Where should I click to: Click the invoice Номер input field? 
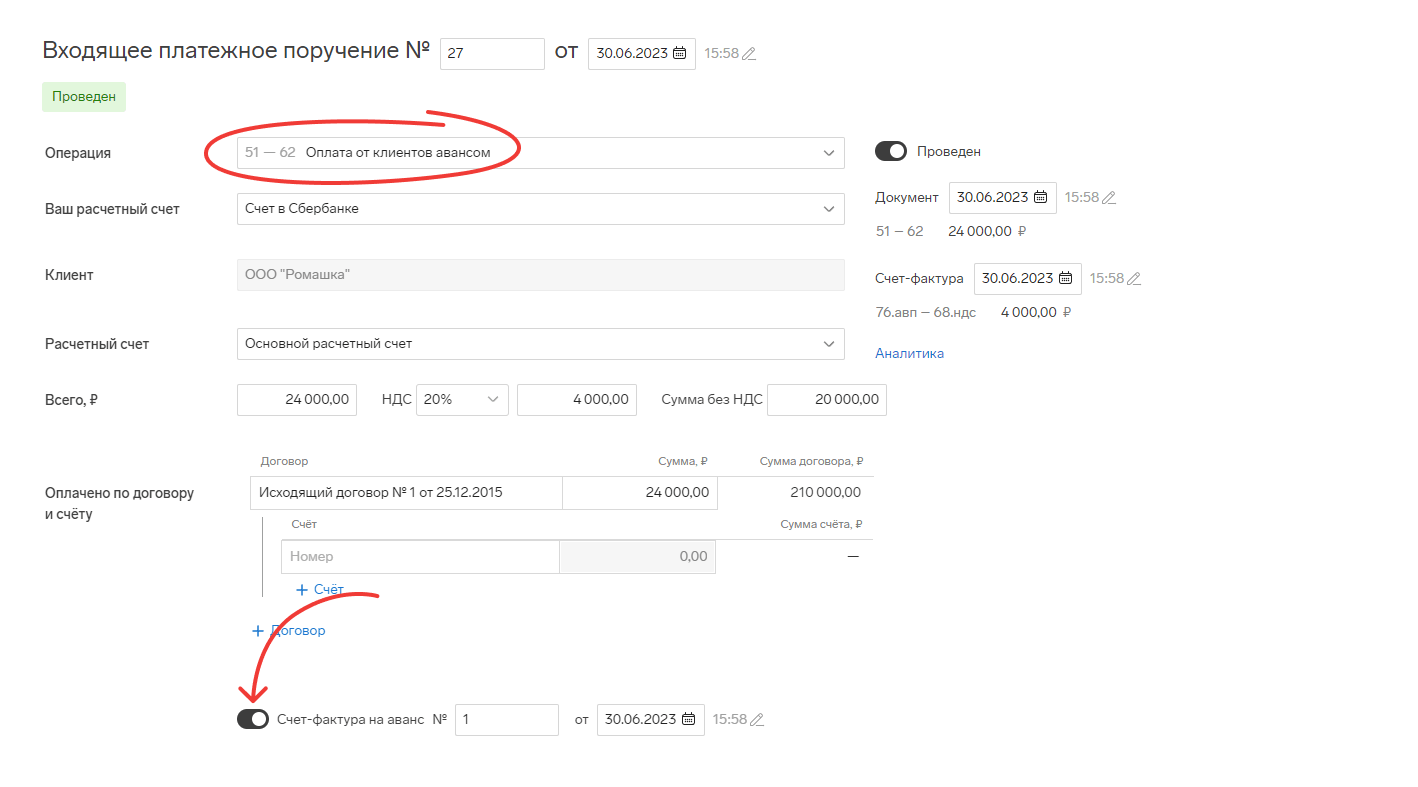420,557
